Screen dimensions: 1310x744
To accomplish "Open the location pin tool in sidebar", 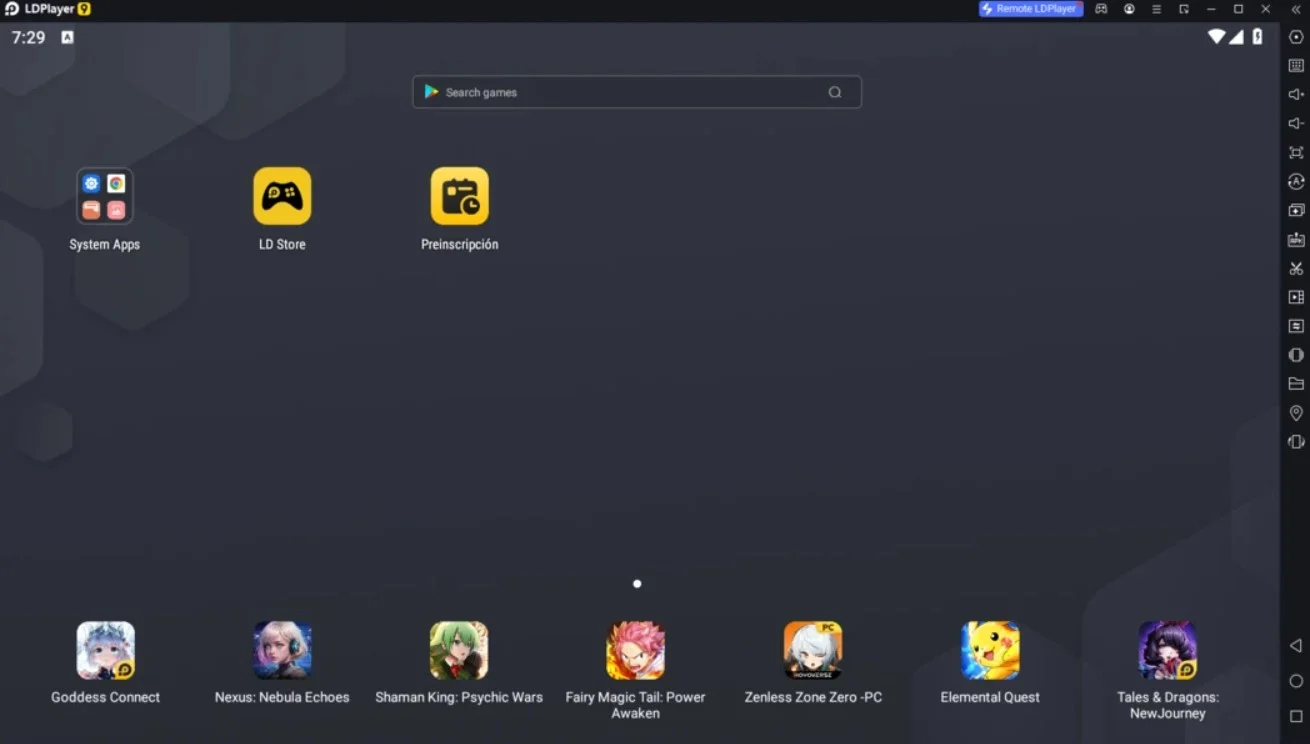I will click(1296, 413).
